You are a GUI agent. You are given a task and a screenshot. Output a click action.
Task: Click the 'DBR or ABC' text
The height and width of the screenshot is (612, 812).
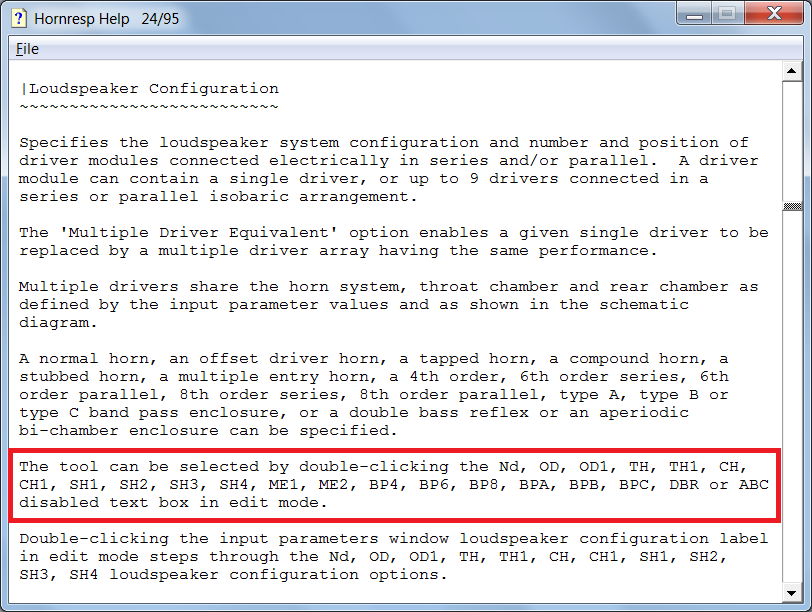(x=719, y=485)
